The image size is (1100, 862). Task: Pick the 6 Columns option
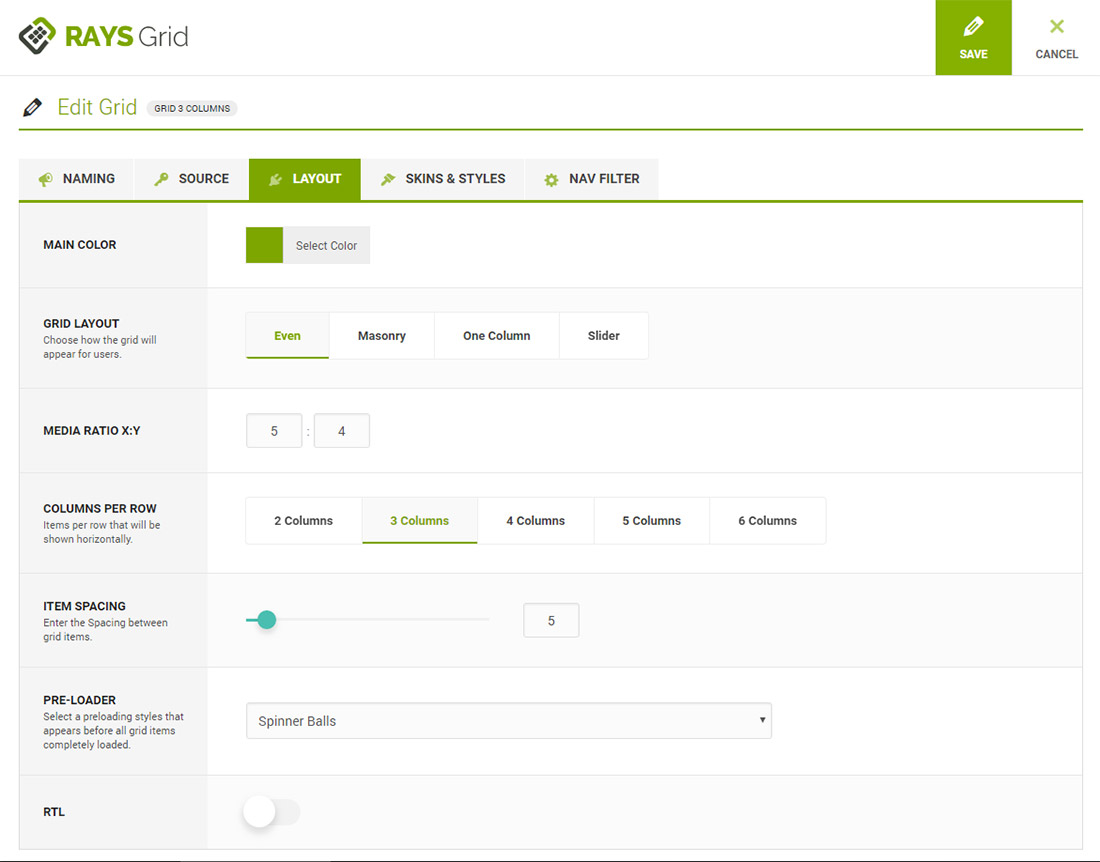coord(767,521)
